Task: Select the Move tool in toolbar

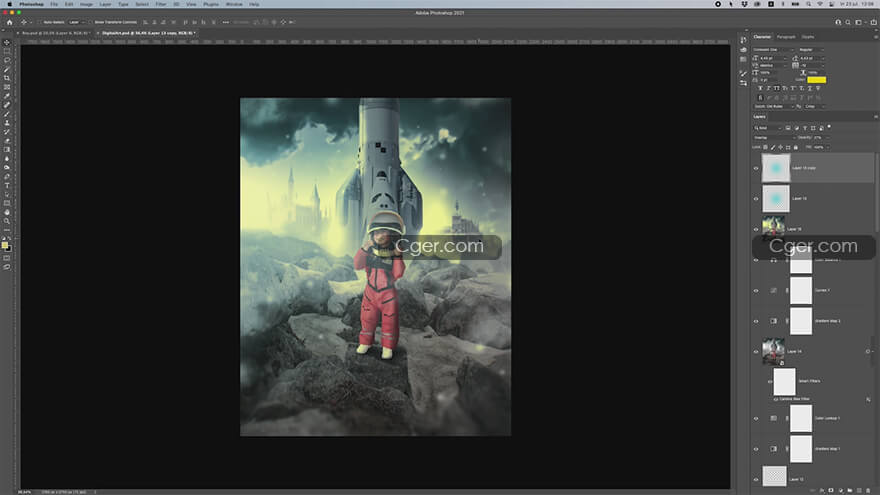Action: [x=7, y=42]
